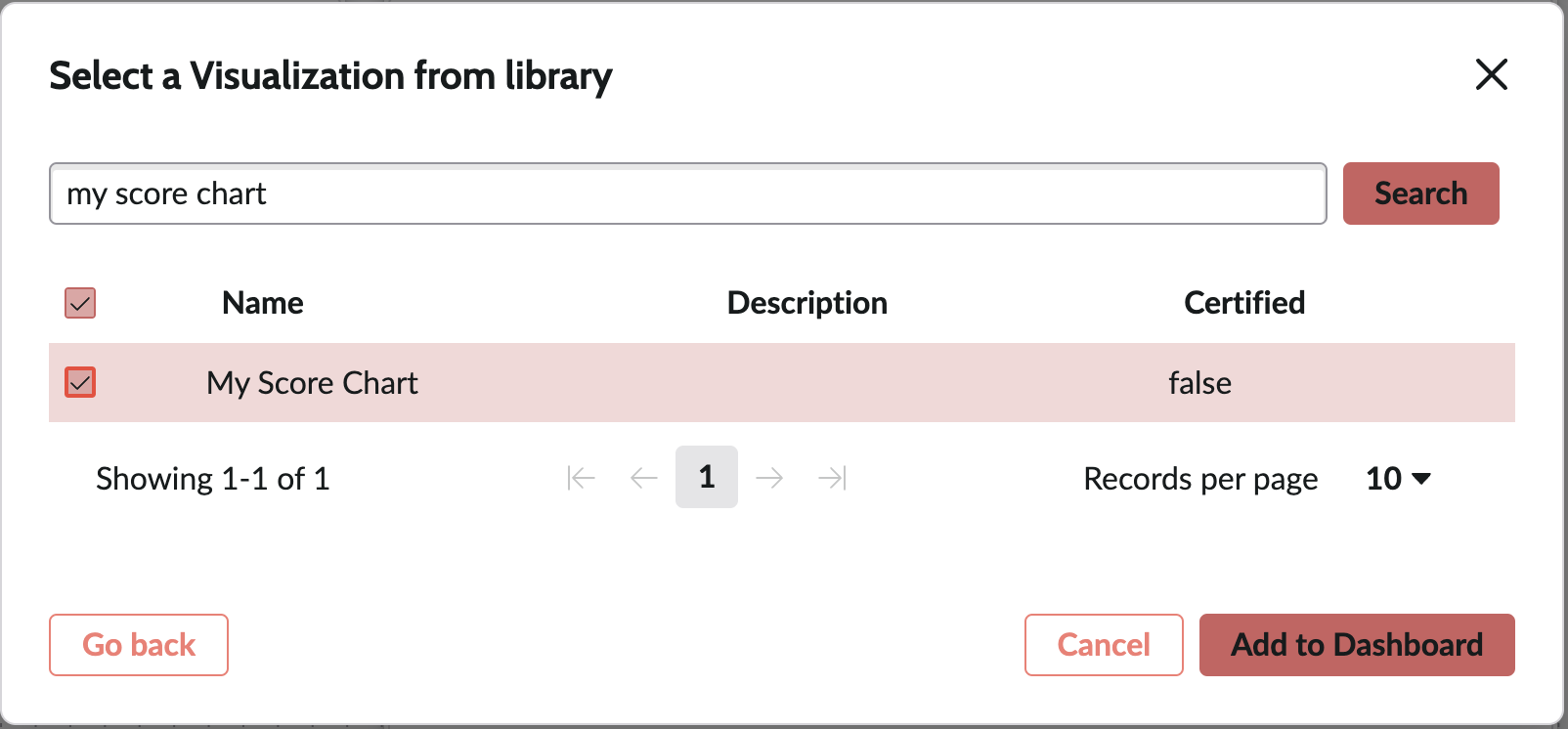Click inside the search field
The image size is (1568, 729).
tap(684, 193)
